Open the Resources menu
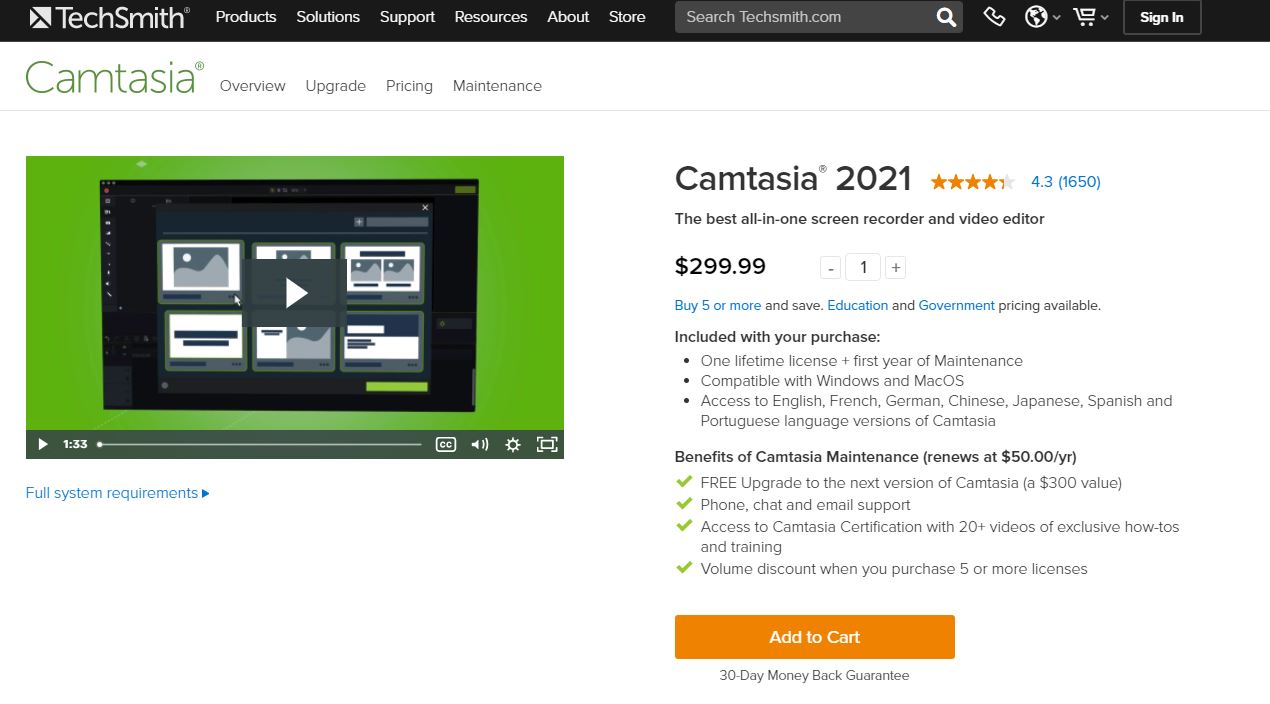Viewport: 1270px width, 704px height. click(x=491, y=17)
